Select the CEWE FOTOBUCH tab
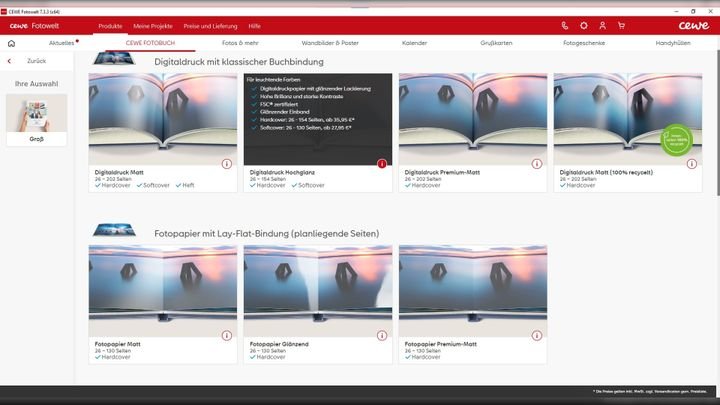The image size is (720, 405). tap(150, 43)
